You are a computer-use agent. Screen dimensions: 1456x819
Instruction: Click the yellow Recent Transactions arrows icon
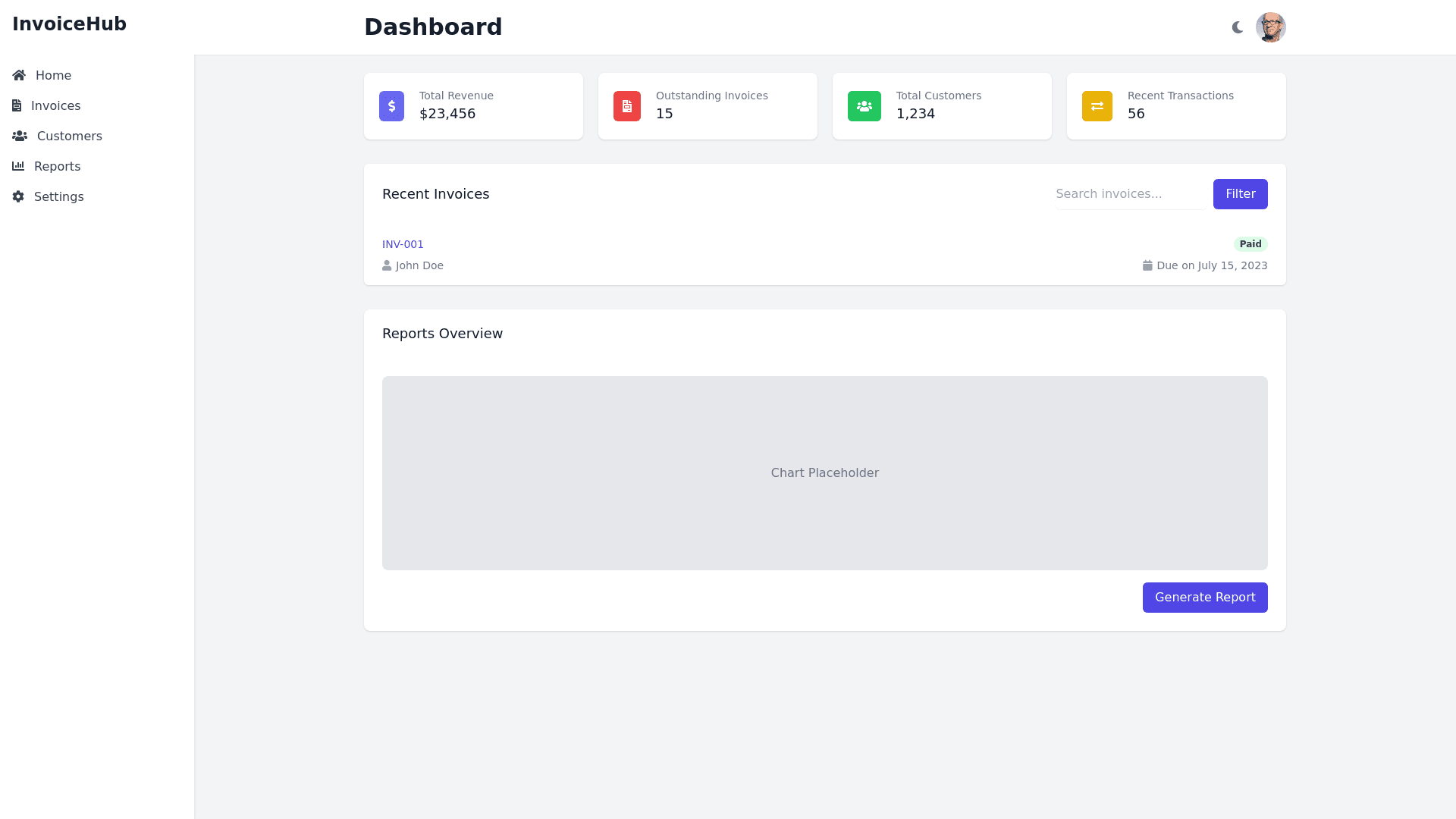pyautogui.click(x=1097, y=106)
